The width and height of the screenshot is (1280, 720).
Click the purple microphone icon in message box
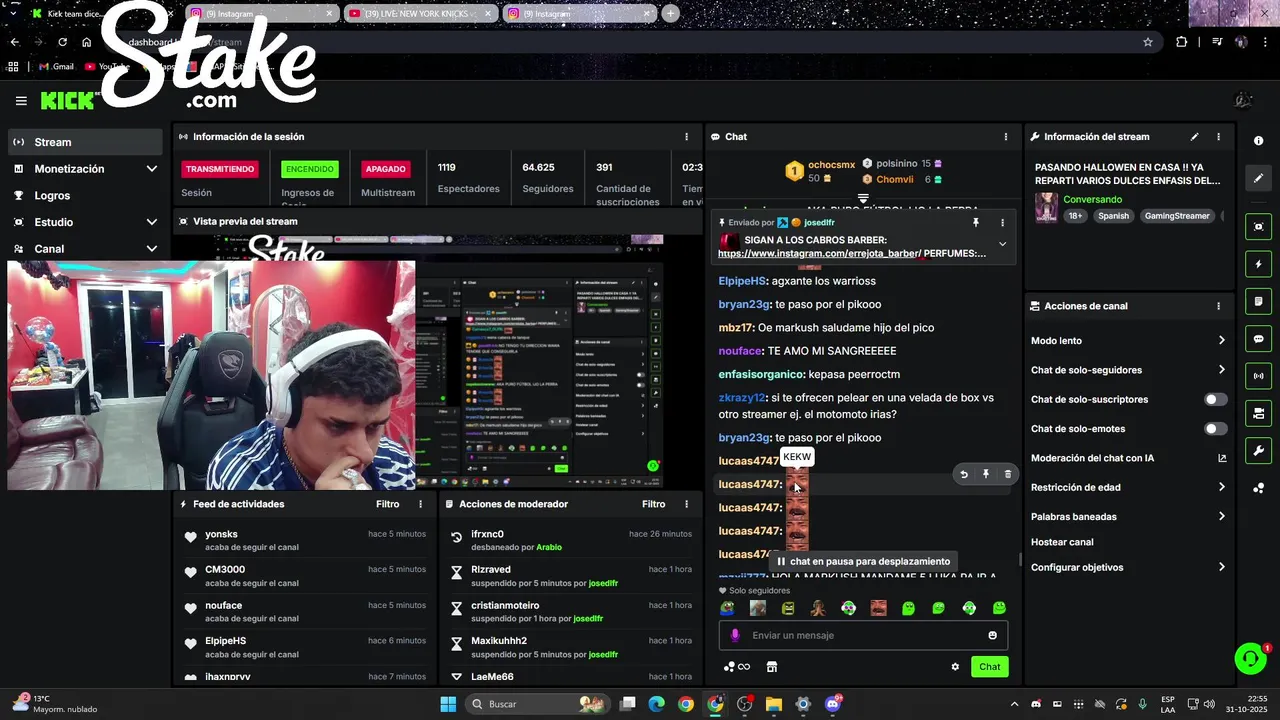(735, 635)
